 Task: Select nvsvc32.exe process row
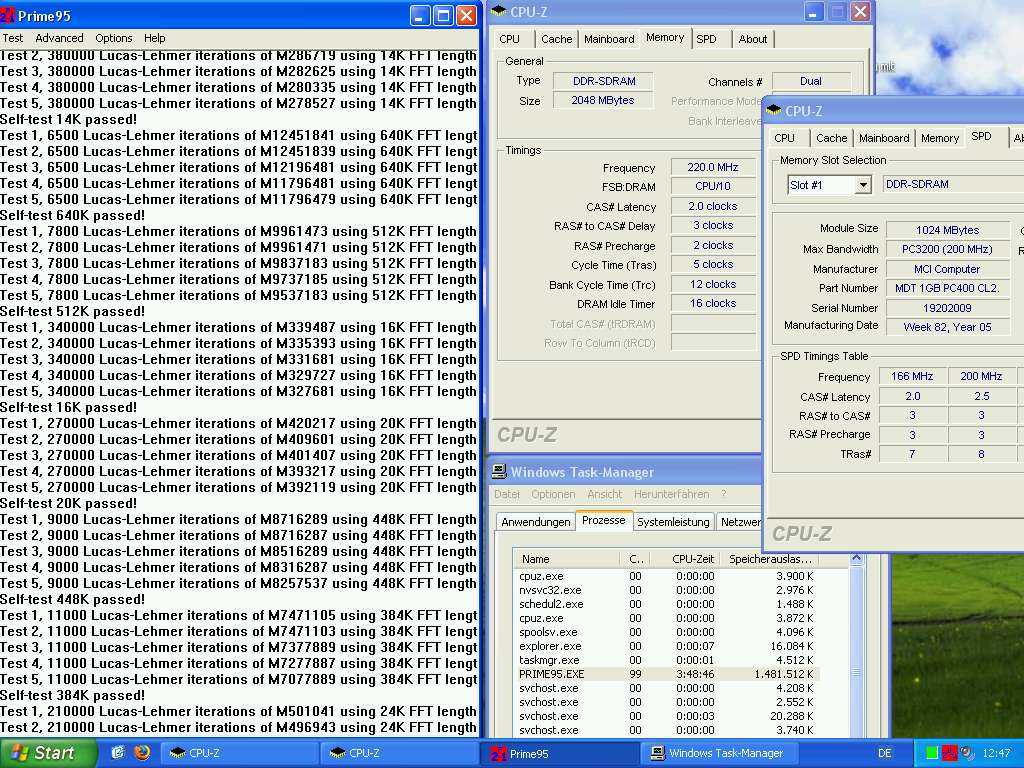(666, 590)
